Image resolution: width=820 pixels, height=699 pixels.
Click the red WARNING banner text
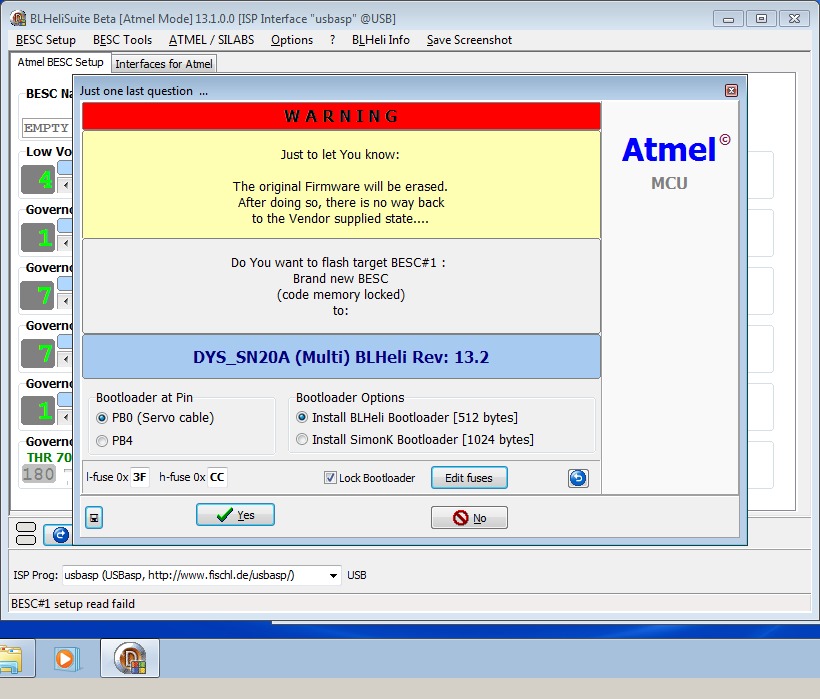click(x=341, y=116)
